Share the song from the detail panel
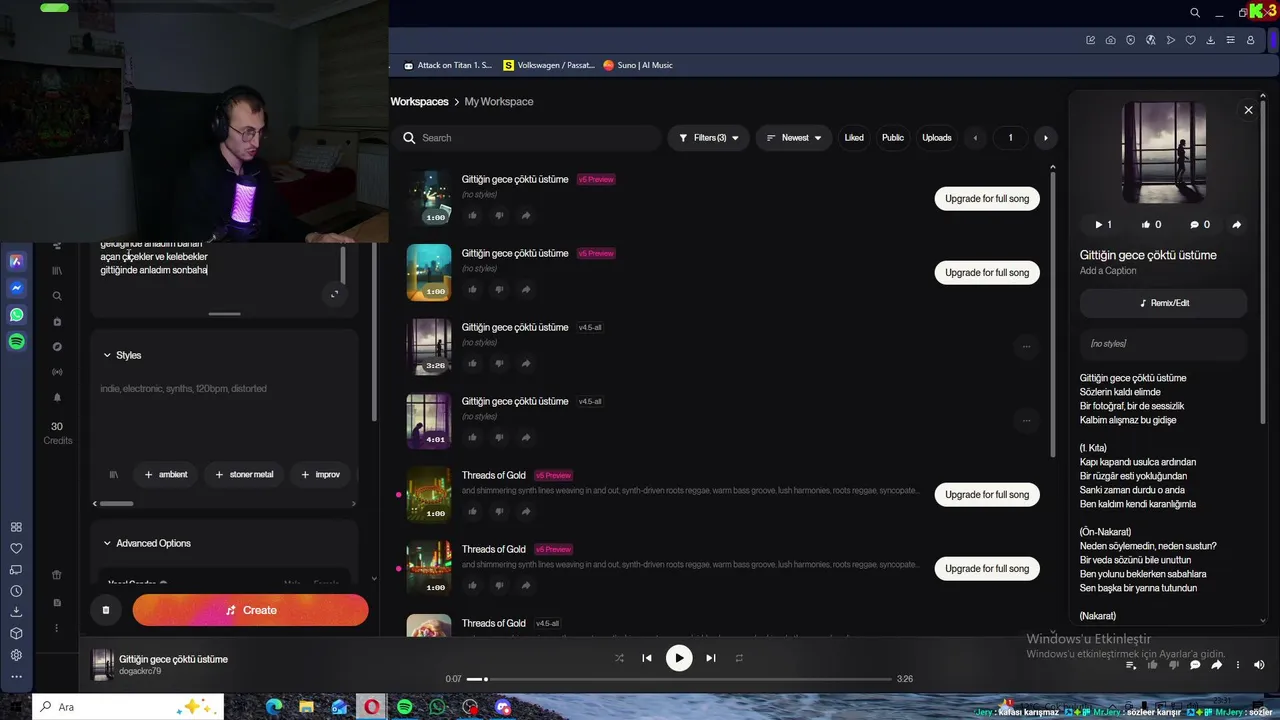1280x720 pixels. tap(1236, 225)
